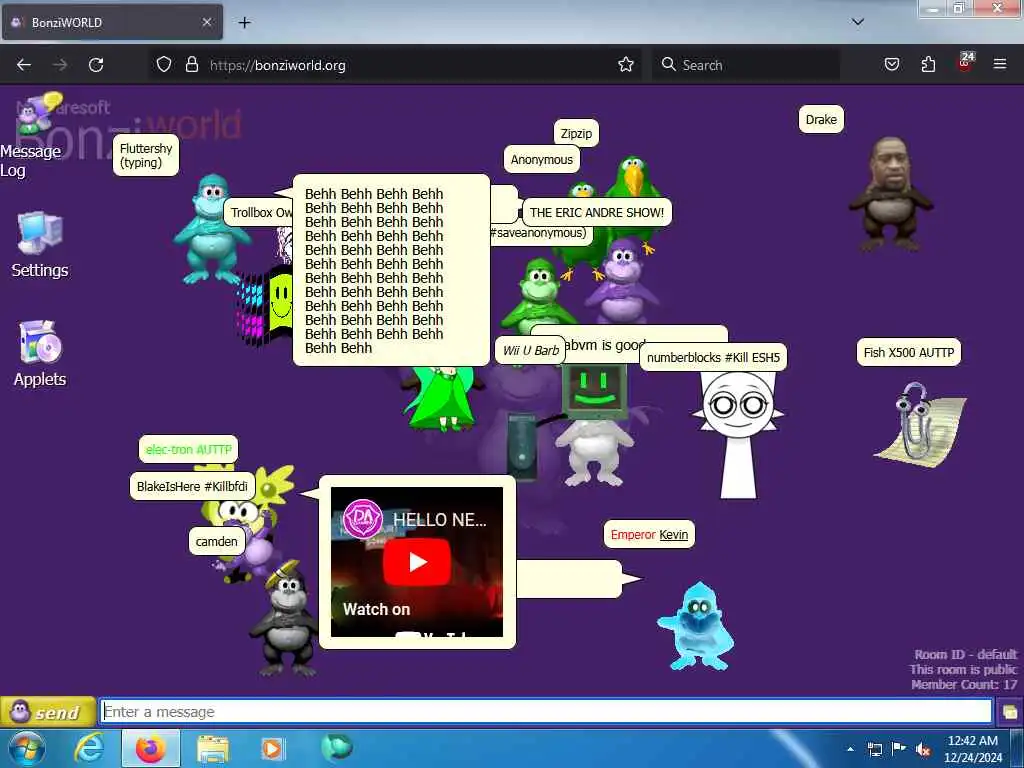Click the camden name label
The height and width of the screenshot is (768, 1024).
coord(216,541)
